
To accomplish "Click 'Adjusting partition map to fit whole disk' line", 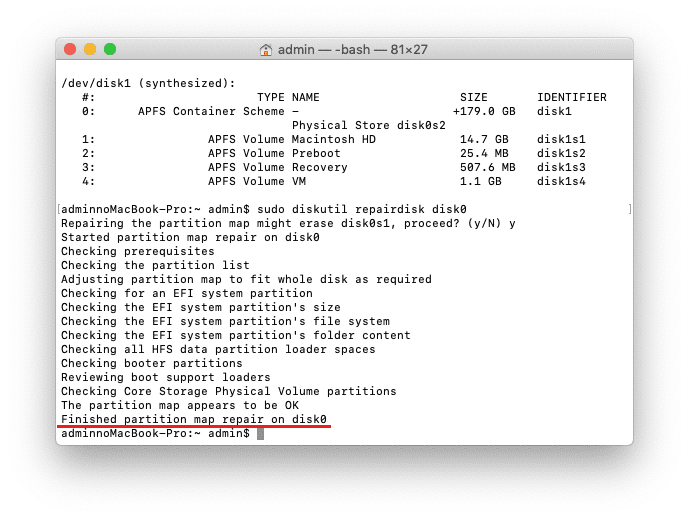I will pos(246,279).
